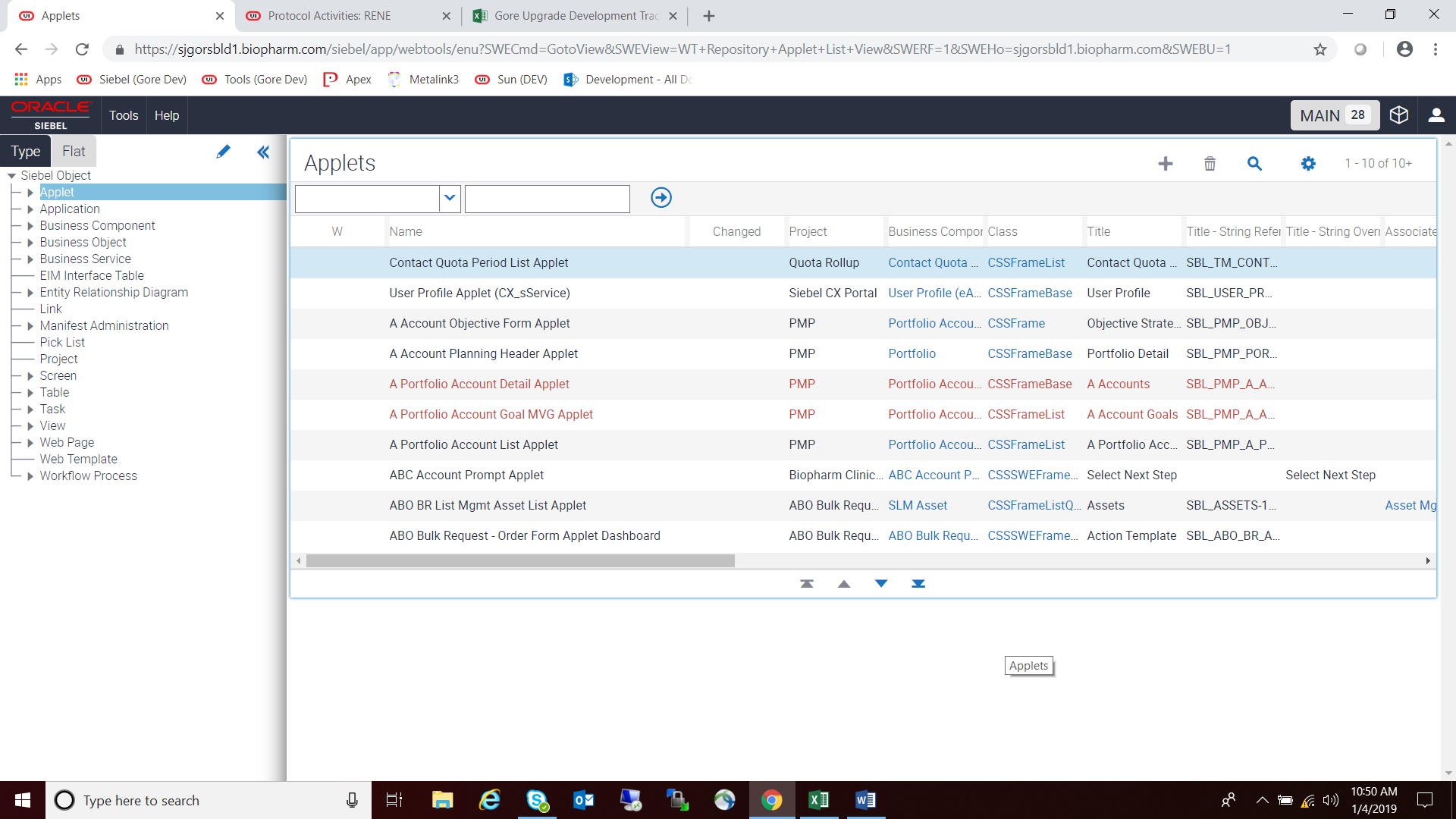Jump to the last record with the bottom arrow
Screen dimensions: 1456x819
(x=918, y=583)
